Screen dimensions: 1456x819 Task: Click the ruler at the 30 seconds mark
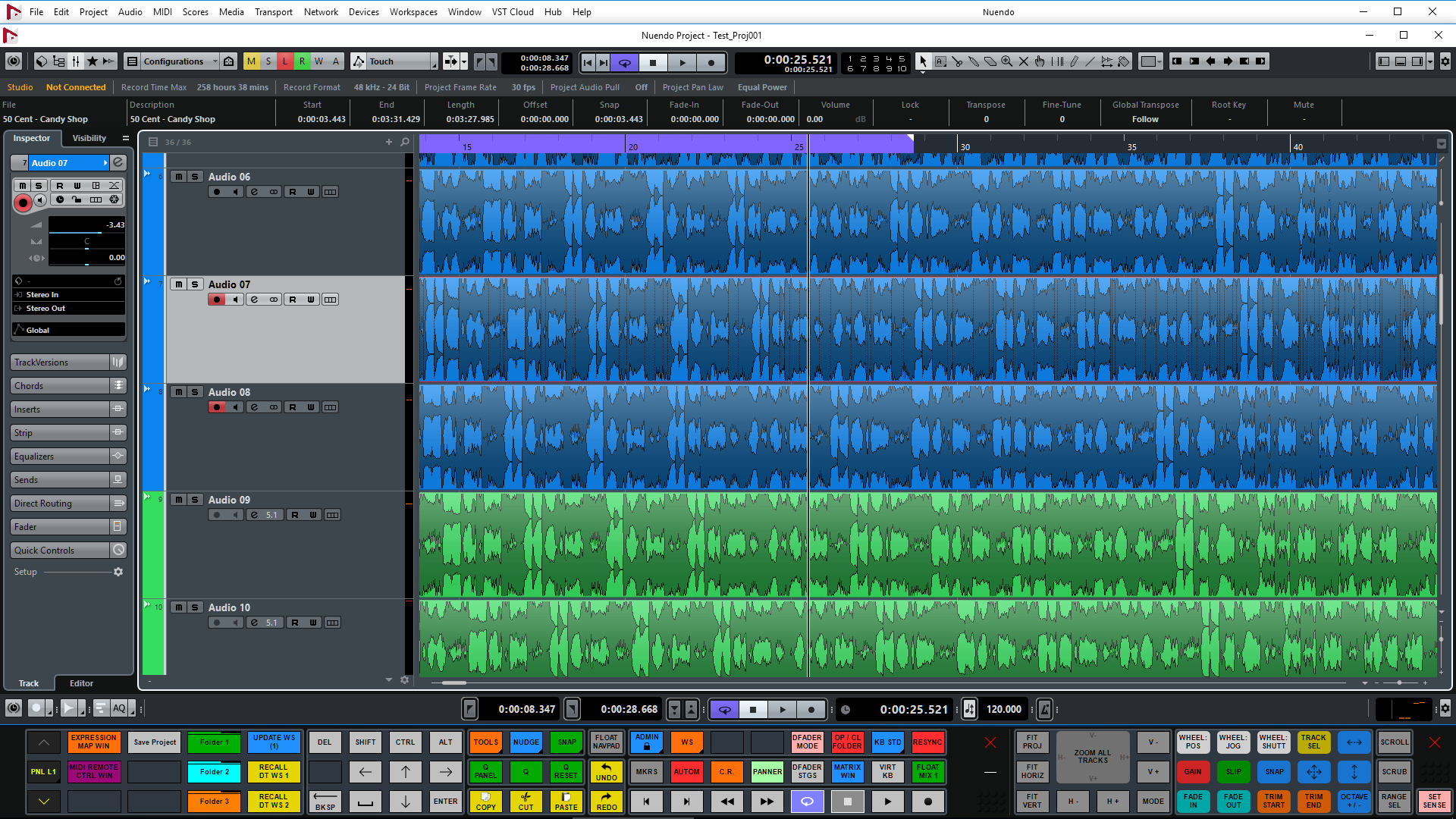(965, 146)
